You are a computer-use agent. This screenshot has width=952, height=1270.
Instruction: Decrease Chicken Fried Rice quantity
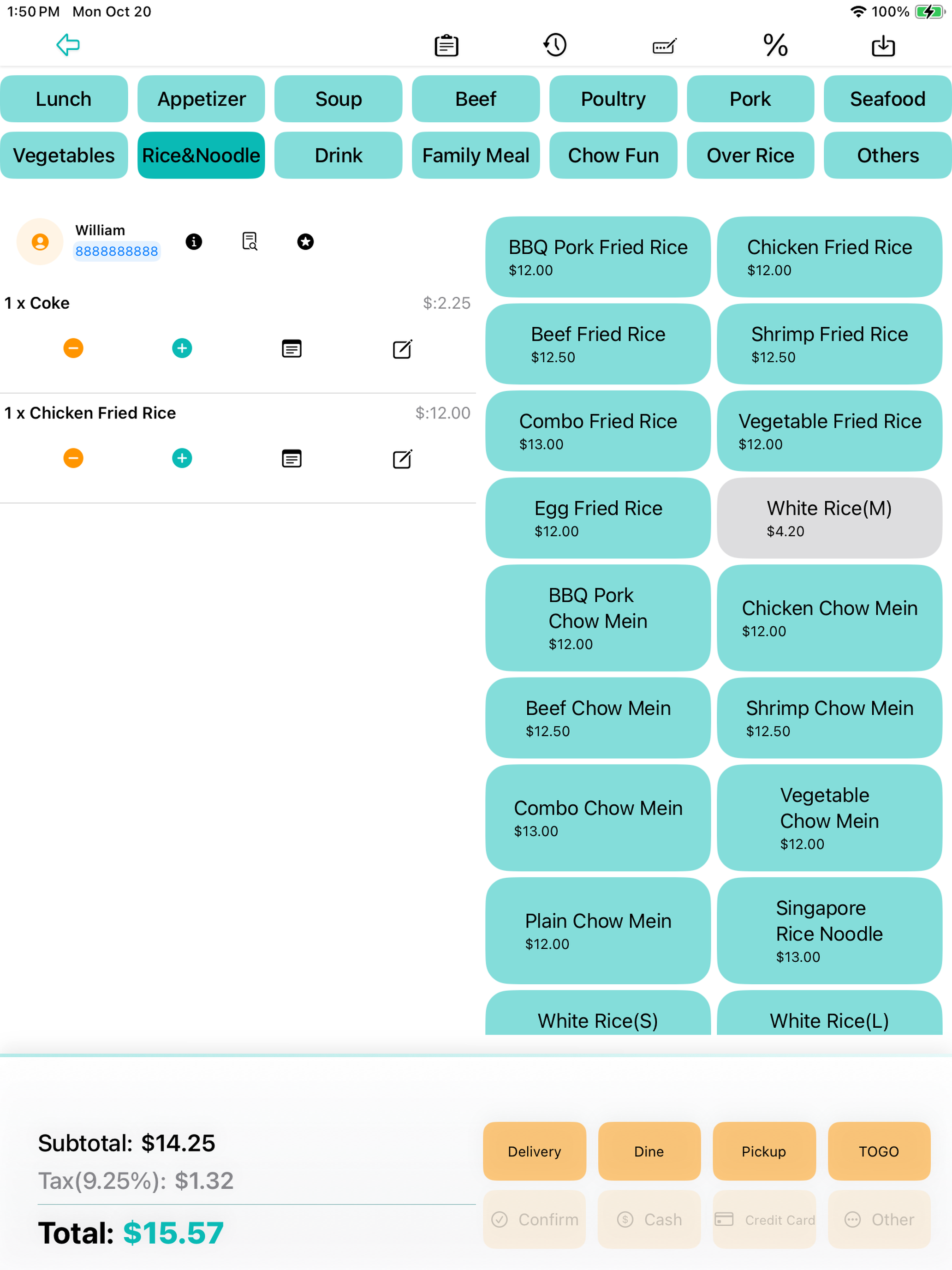[73, 458]
